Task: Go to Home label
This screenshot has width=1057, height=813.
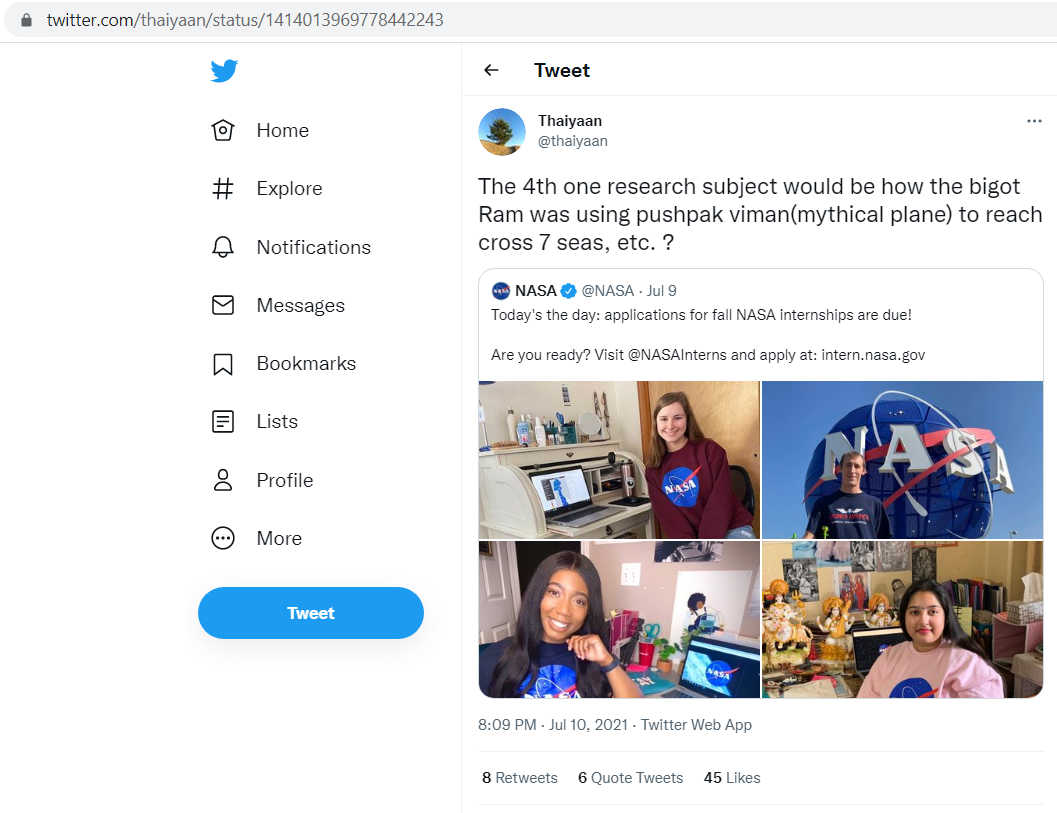Action: 282,131
